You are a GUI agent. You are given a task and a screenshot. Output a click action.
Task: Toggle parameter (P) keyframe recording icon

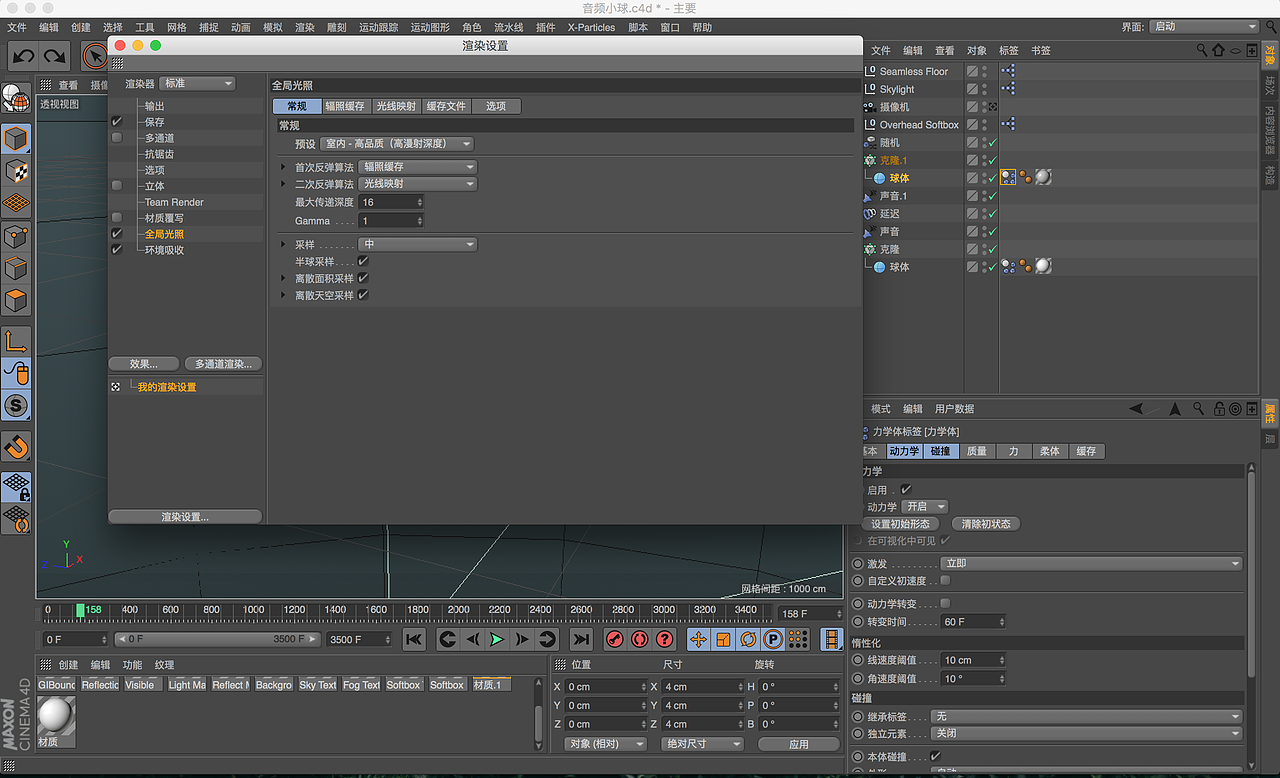coord(773,639)
